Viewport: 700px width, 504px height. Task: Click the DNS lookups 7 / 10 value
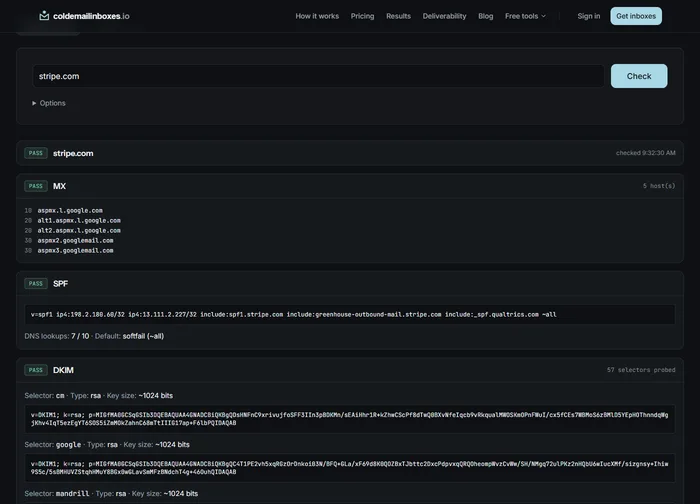point(80,336)
